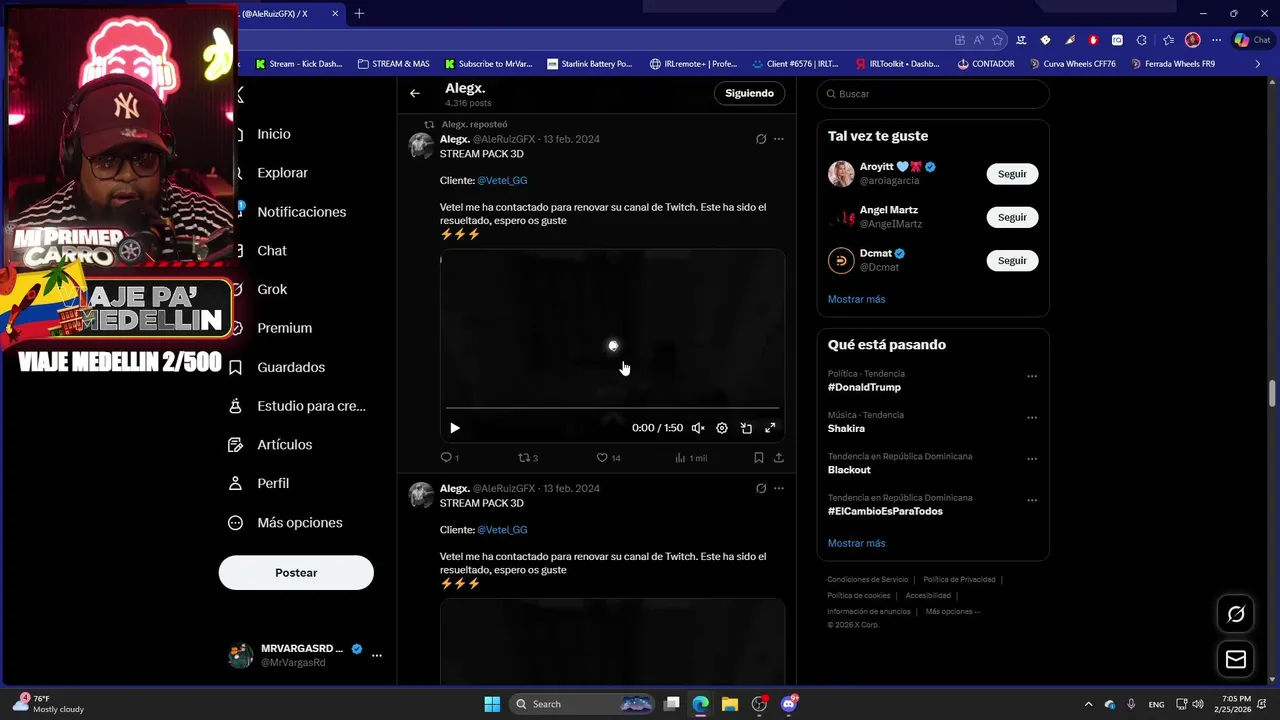The image size is (1280, 720).
Task: Open Chat in the X sidebar
Action: (271, 251)
